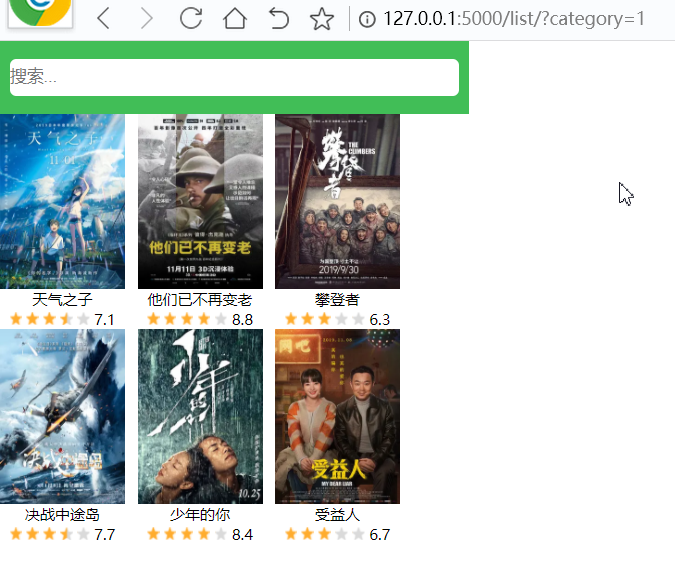Reload the page with refresh icon
Screen dimensions: 675x564
pos(191,19)
